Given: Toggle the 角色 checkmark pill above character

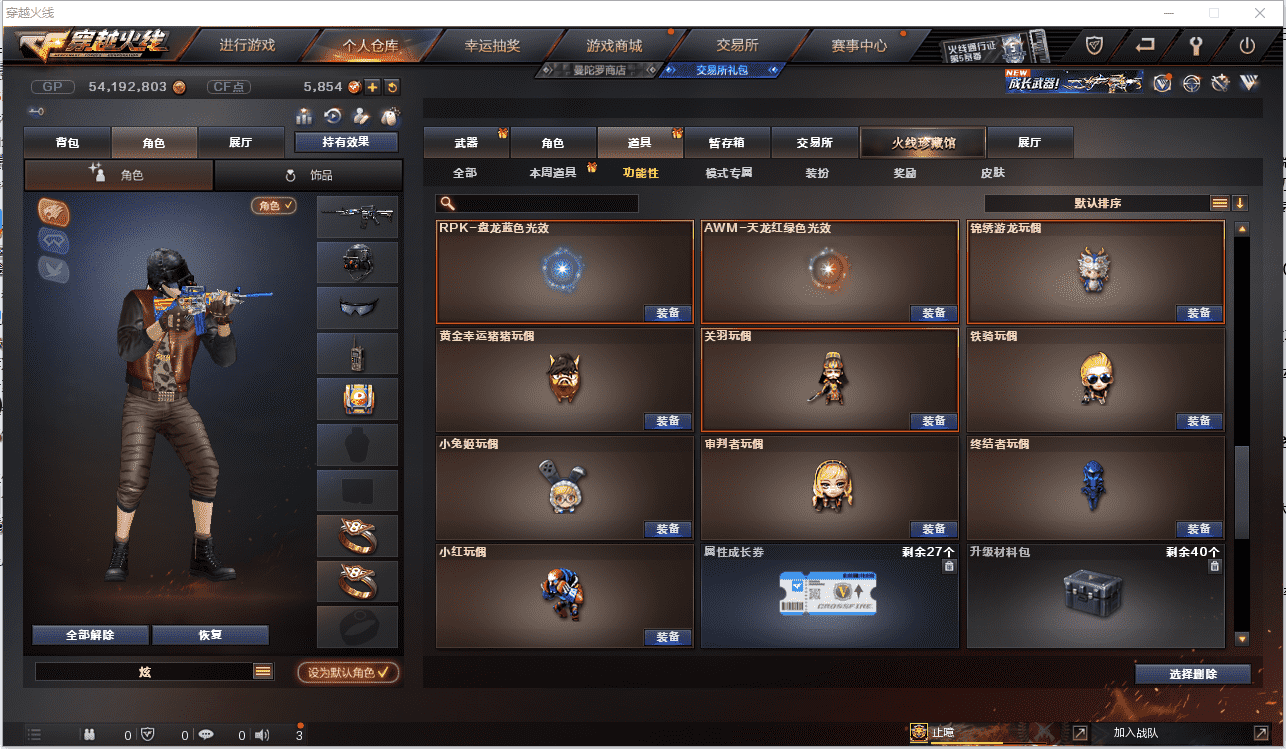Looking at the screenshot, I should [x=274, y=205].
